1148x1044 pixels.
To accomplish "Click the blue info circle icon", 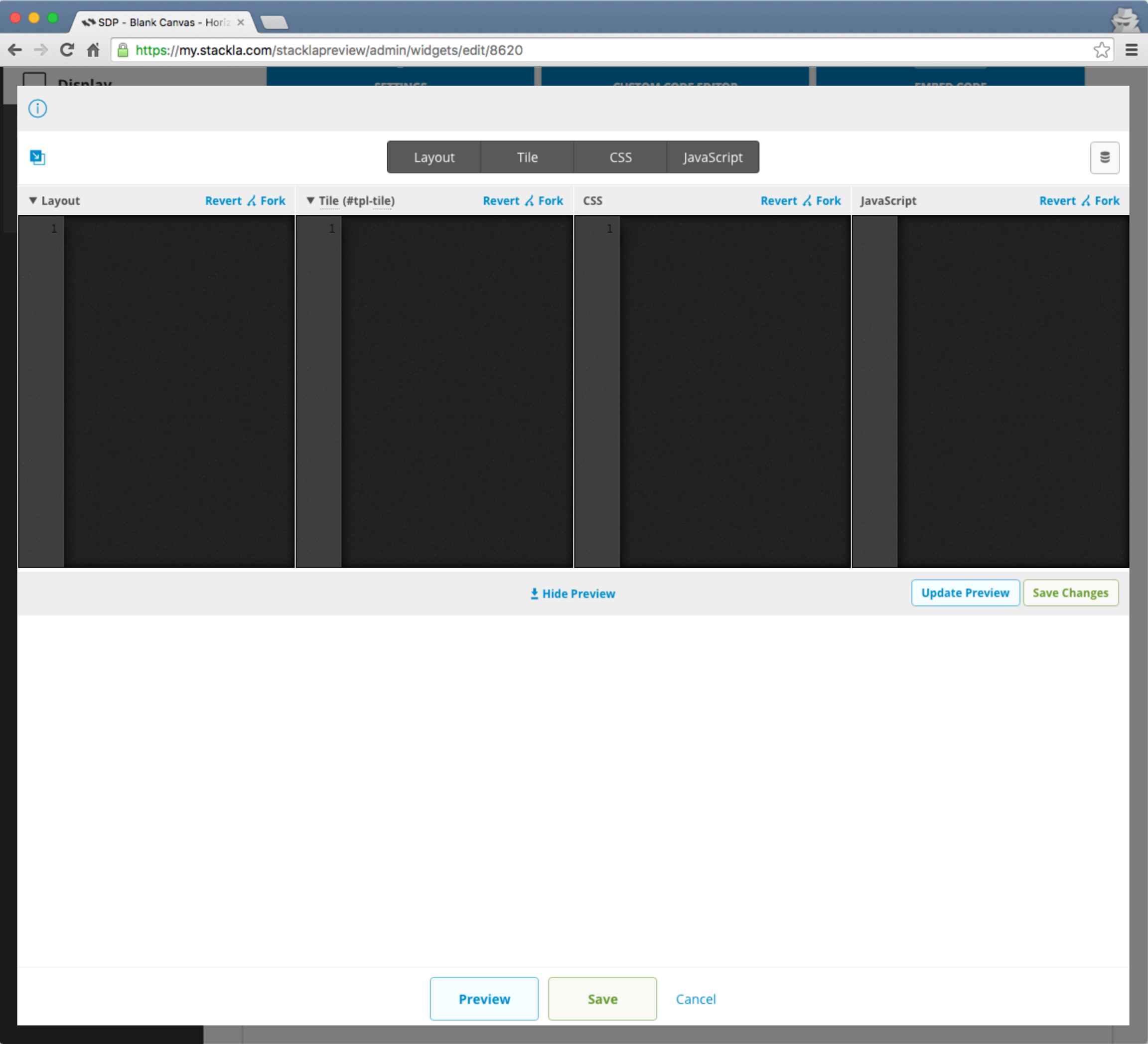I will pos(37,108).
